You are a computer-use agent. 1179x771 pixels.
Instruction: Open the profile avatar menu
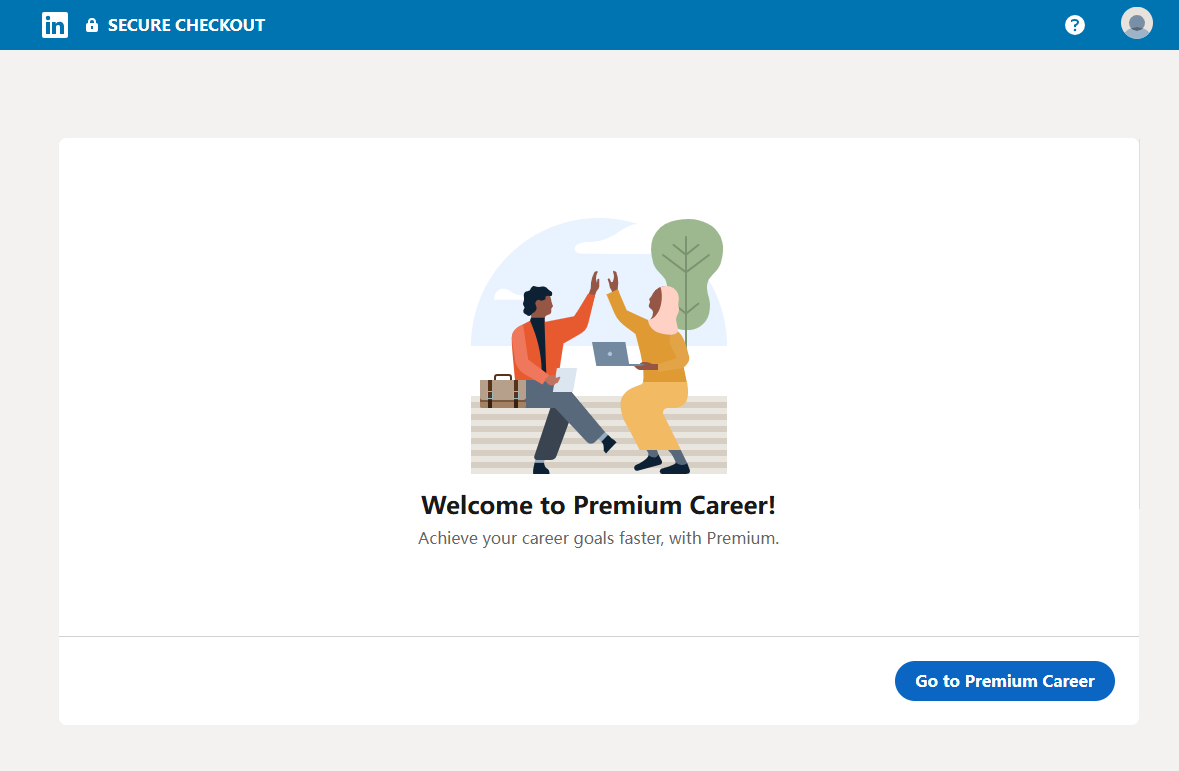pos(1137,23)
